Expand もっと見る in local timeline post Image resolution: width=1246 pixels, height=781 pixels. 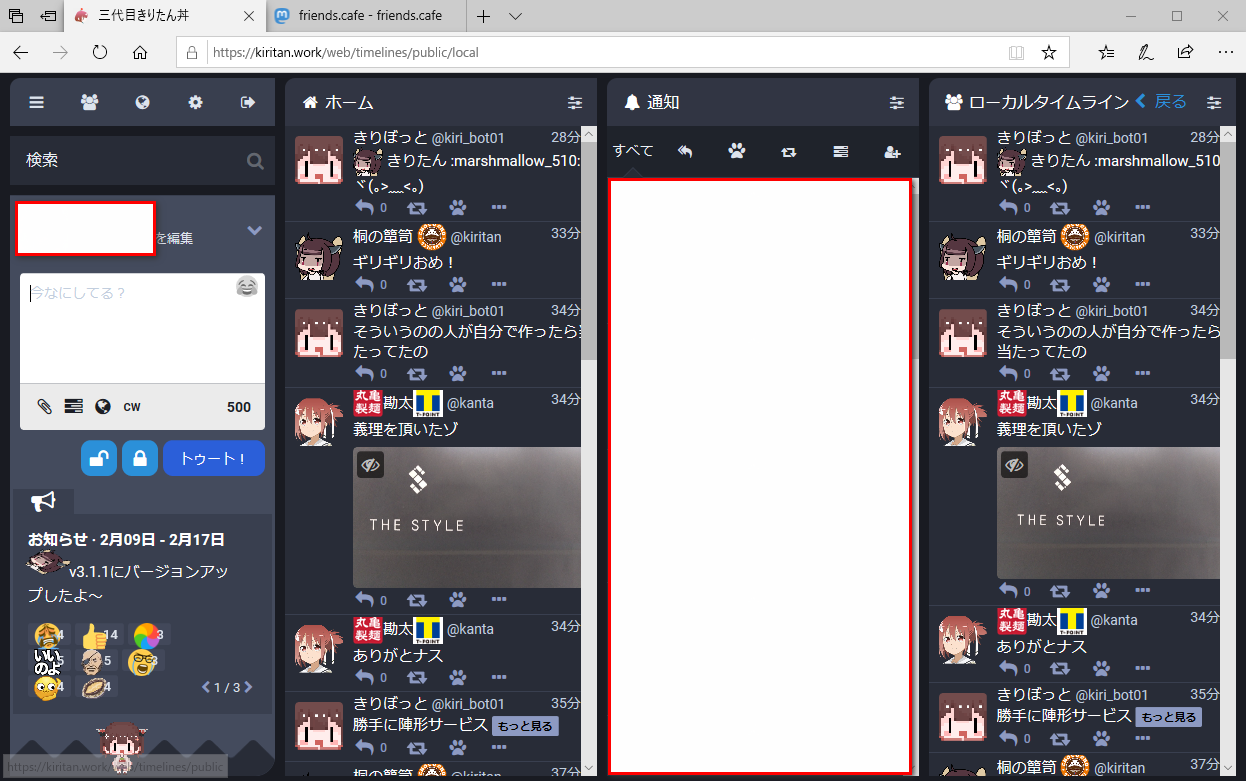point(1168,717)
